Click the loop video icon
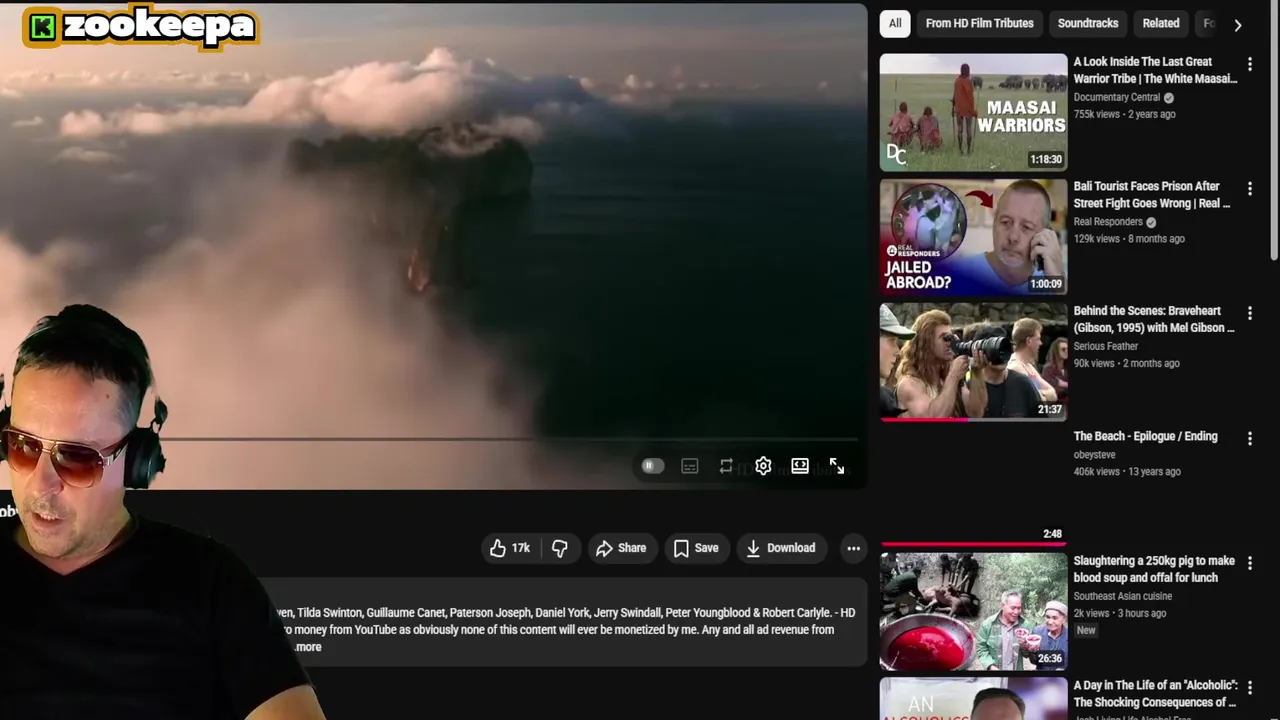Screen dimensions: 1280x720 [x=727, y=466]
